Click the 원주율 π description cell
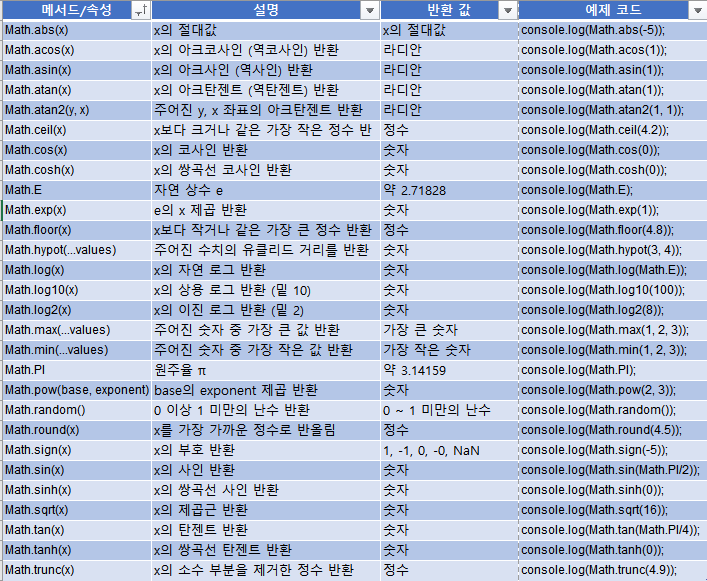This screenshot has height=581, width=707. click(266, 370)
